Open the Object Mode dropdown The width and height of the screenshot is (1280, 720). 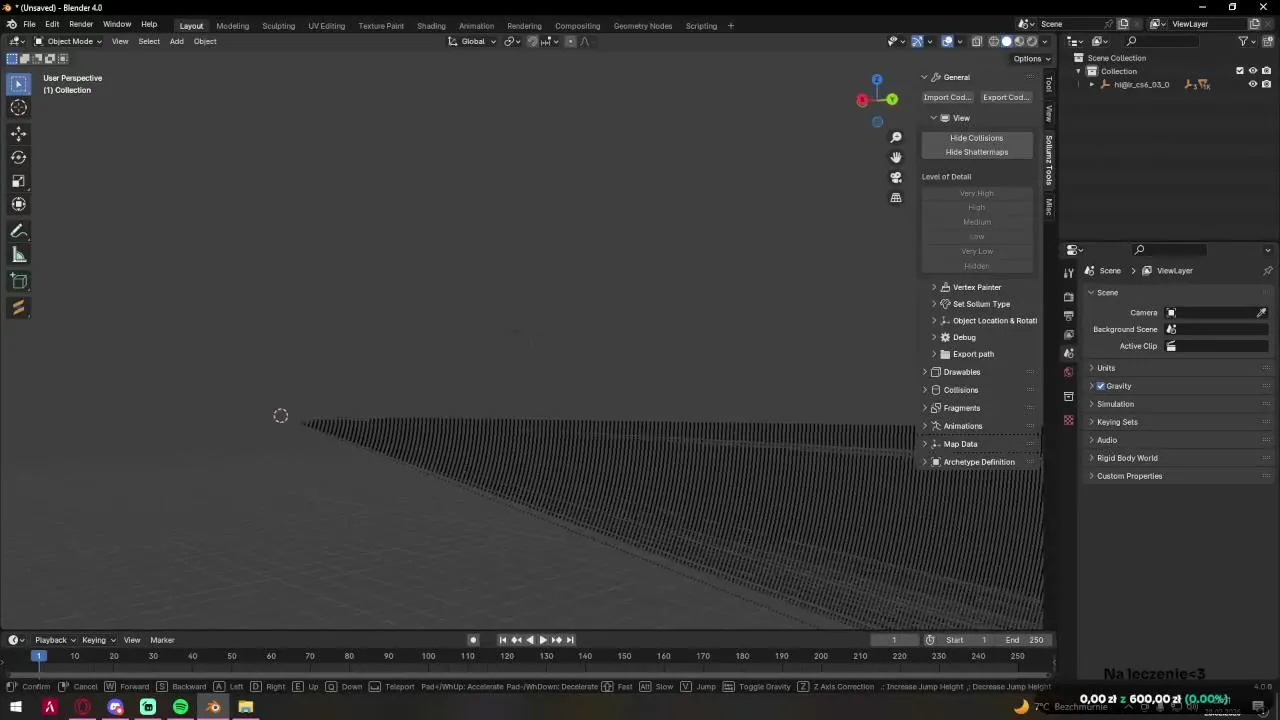tap(68, 41)
